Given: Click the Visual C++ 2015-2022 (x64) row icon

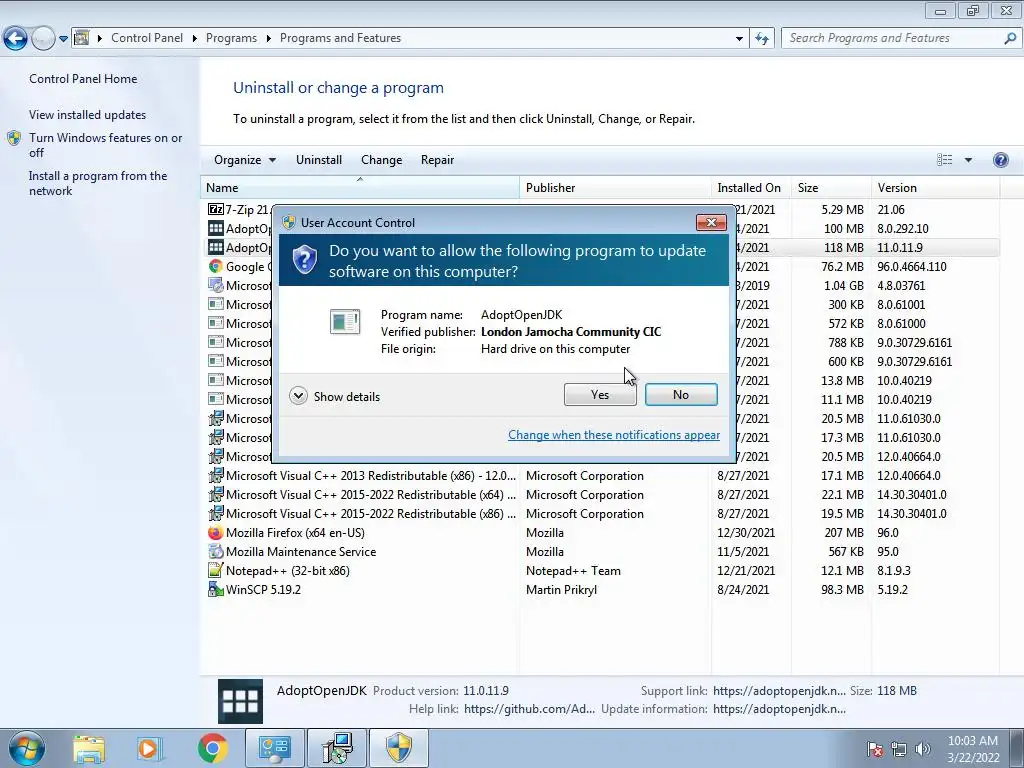Looking at the screenshot, I should [216, 495].
